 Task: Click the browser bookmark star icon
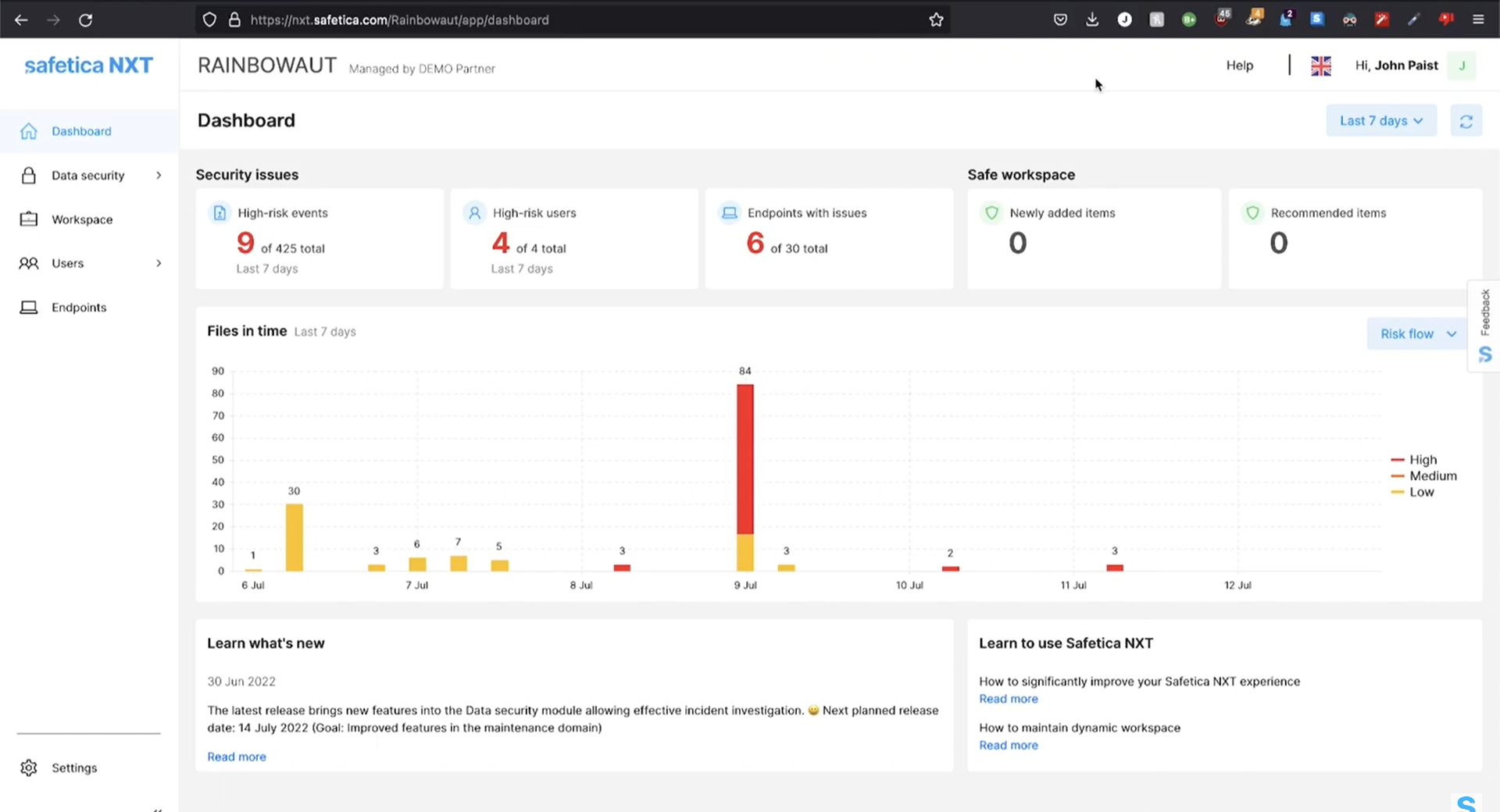(x=936, y=20)
